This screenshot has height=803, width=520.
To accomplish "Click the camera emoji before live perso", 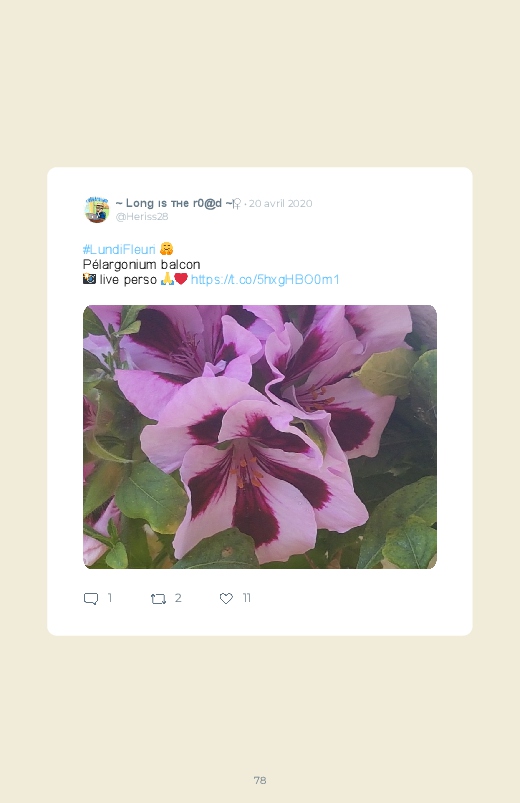I will click(89, 279).
